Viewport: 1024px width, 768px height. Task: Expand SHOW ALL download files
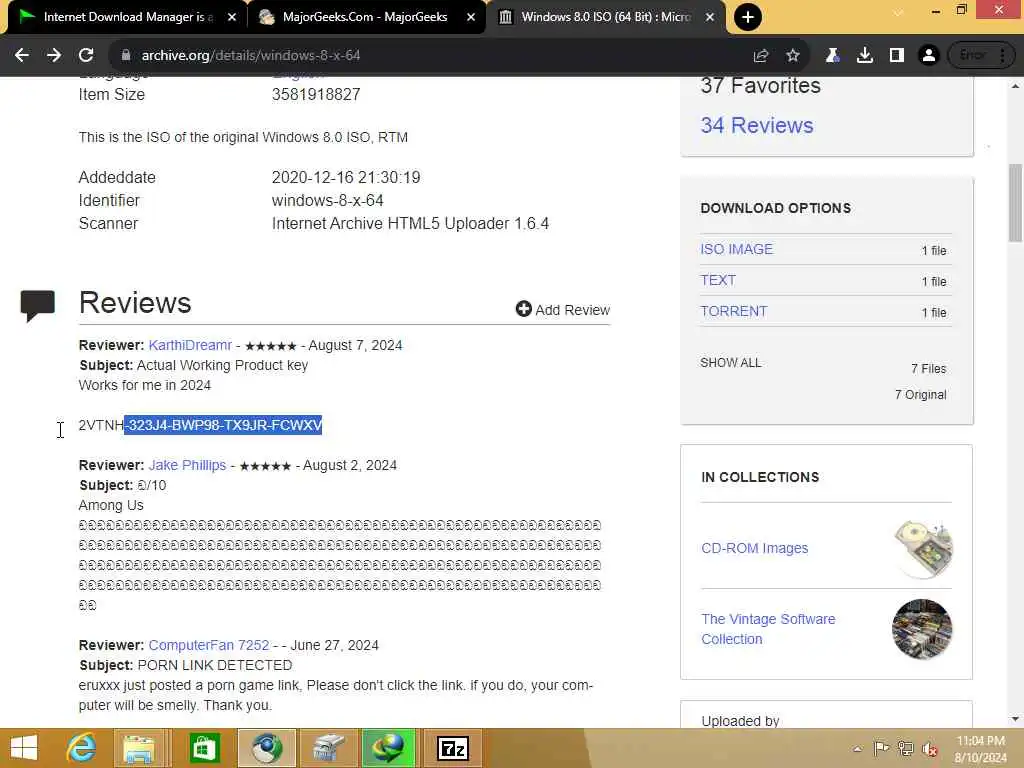731,362
